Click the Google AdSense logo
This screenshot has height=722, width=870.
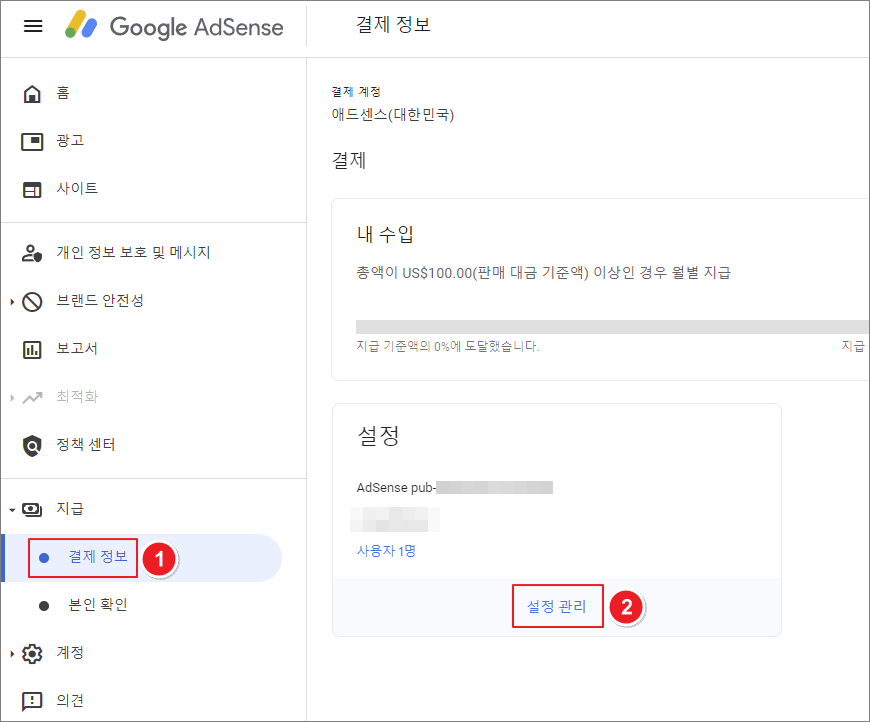tap(175, 26)
